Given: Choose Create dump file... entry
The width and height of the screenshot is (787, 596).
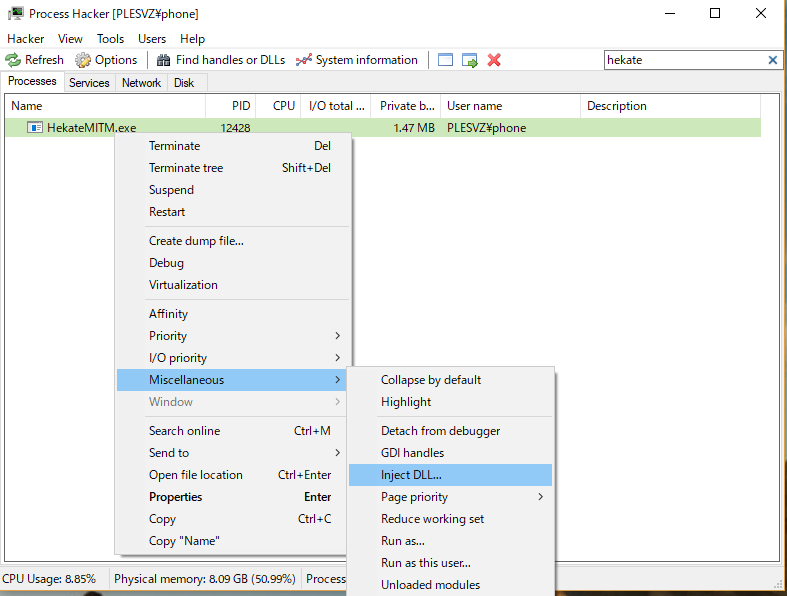Looking at the screenshot, I should click(233, 241).
